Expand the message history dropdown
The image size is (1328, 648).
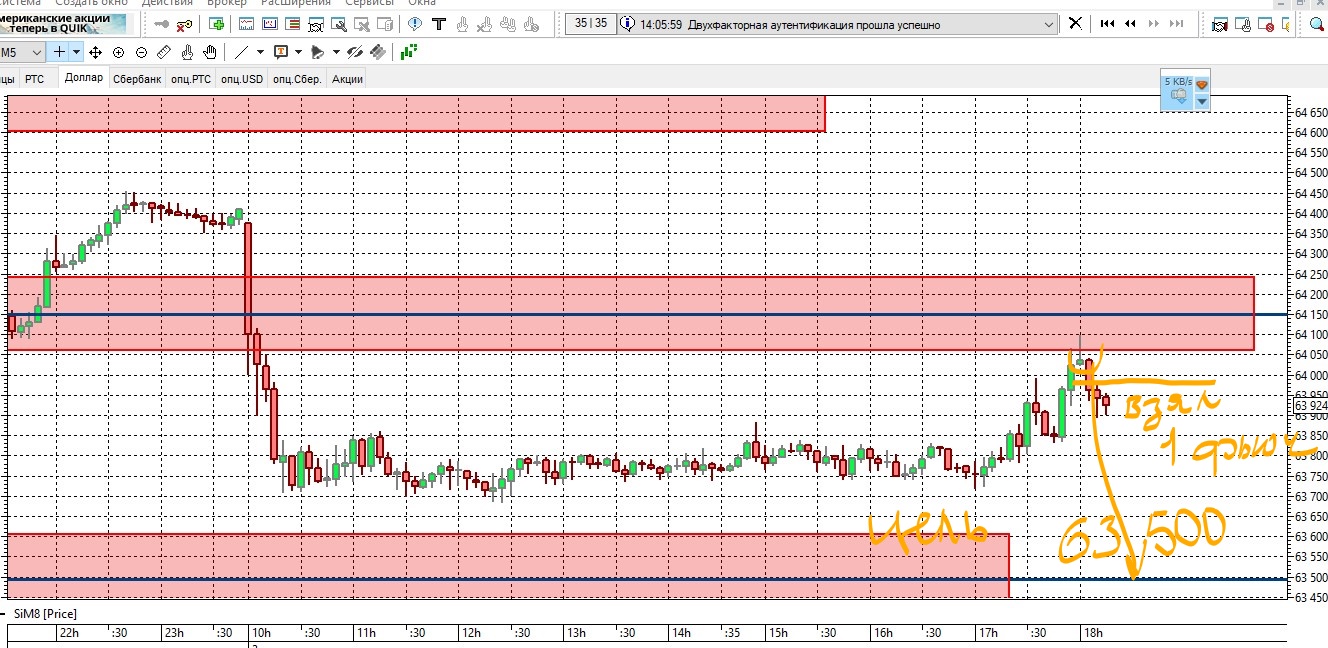pos(1048,24)
